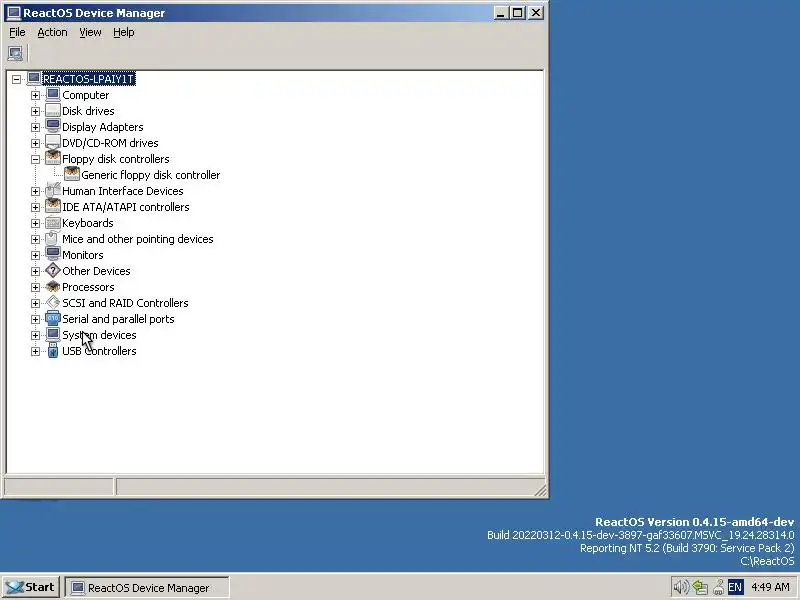Click the Monitors category icon
800x600 pixels.
(x=53, y=255)
